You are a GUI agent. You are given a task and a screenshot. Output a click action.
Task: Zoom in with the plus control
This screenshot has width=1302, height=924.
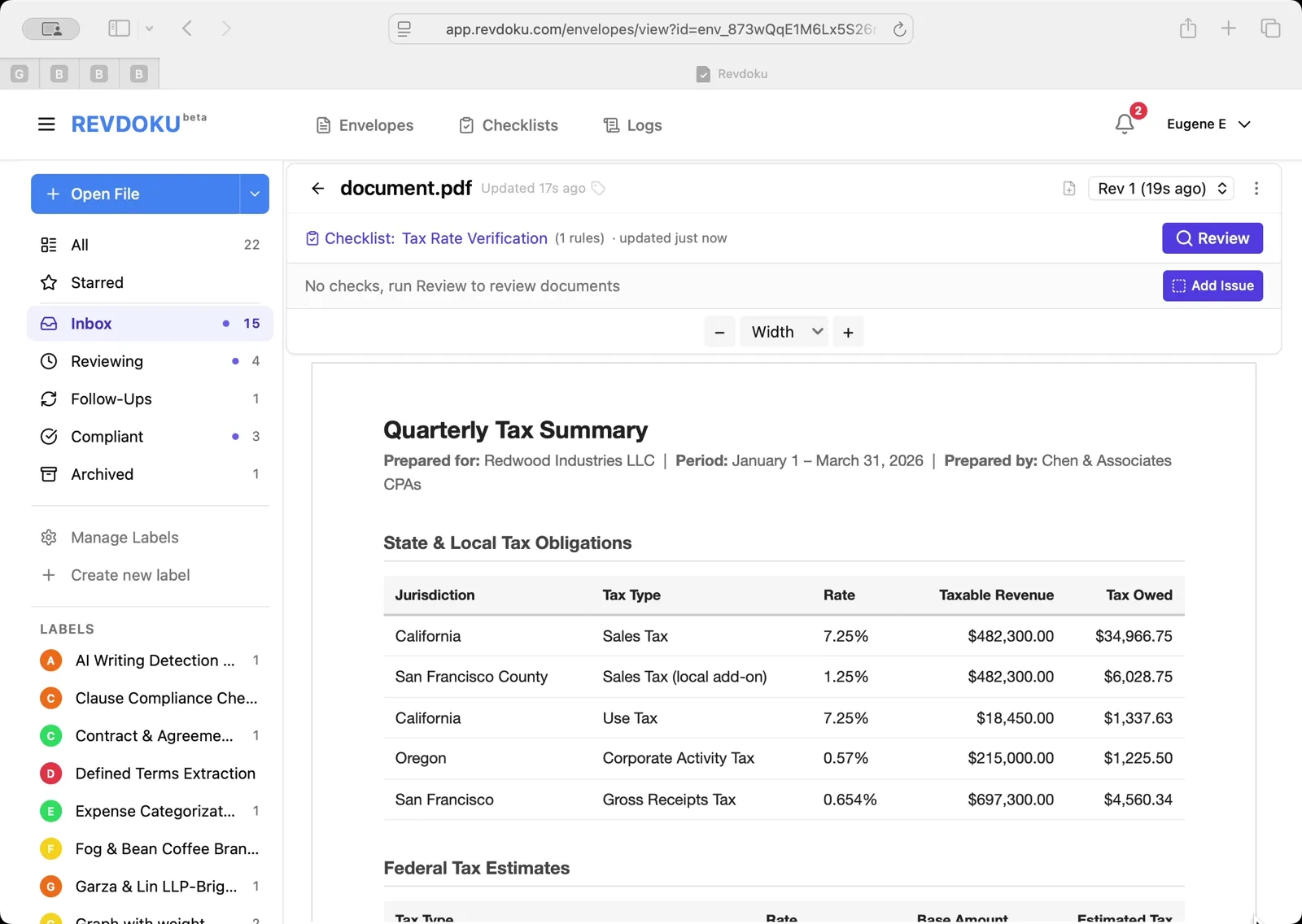pos(847,331)
